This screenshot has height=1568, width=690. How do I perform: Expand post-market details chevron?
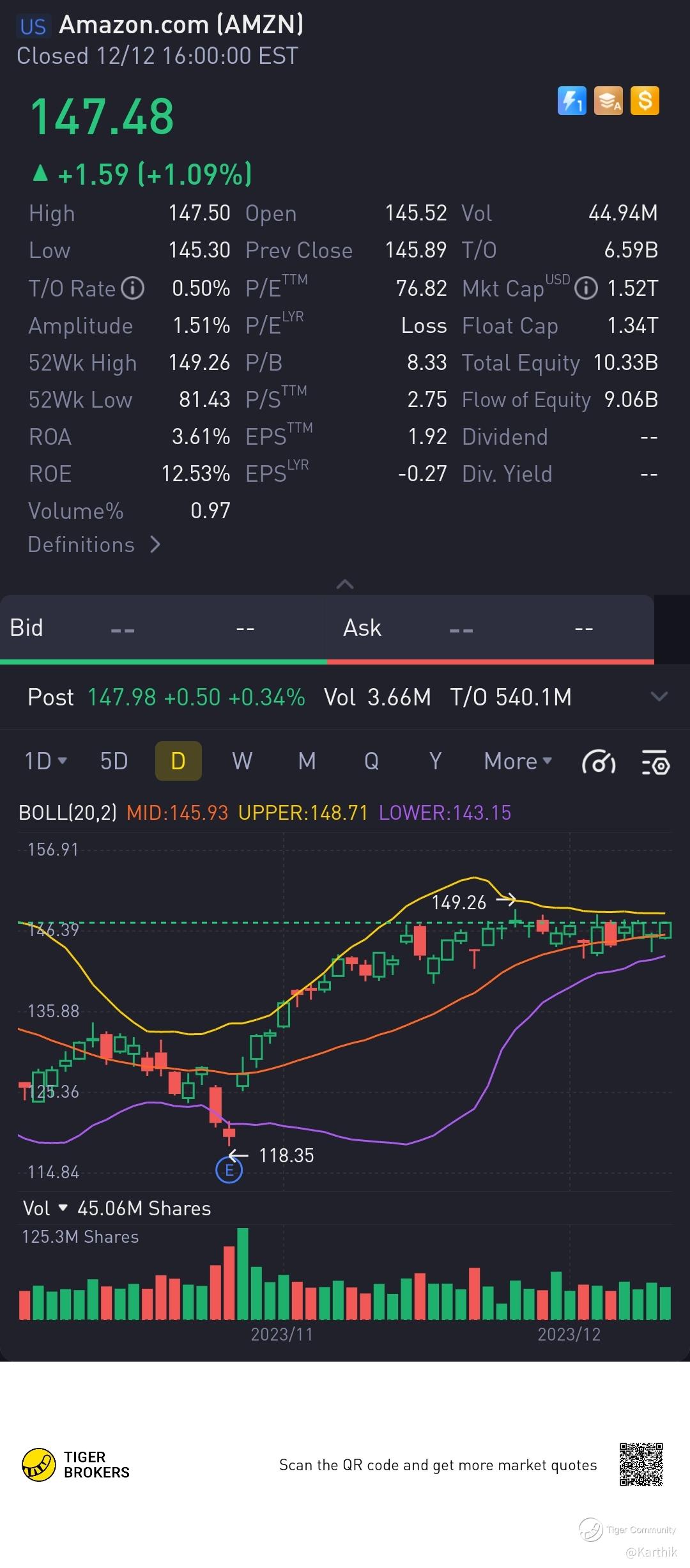[x=659, y=696]
